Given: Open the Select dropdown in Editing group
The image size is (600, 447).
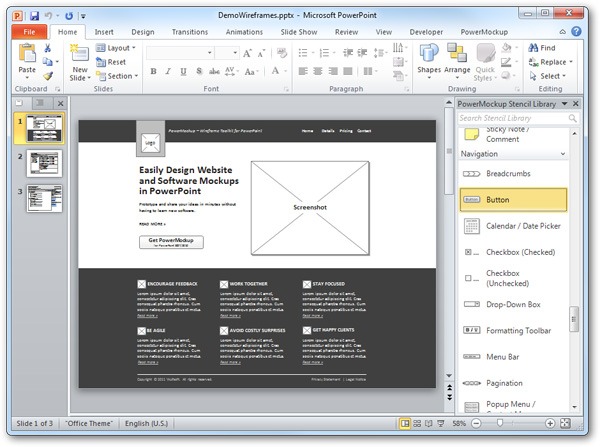Looking at the screenshot, I should pos(548,76).
